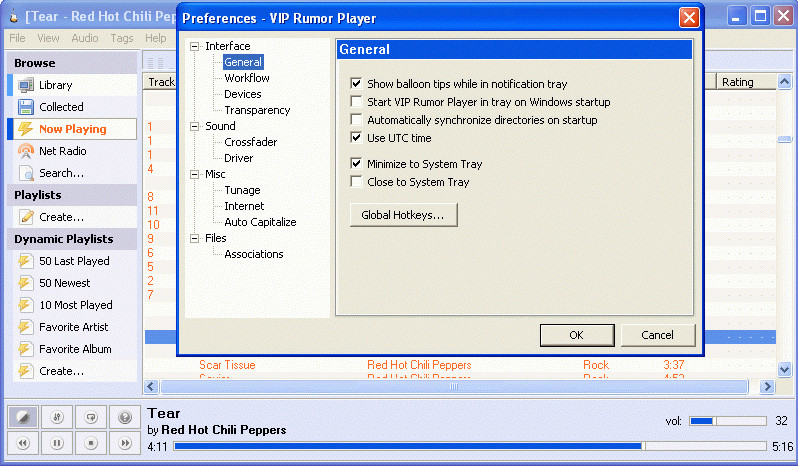Click icon beside Dynamic Playlists Create

[25, 371]
